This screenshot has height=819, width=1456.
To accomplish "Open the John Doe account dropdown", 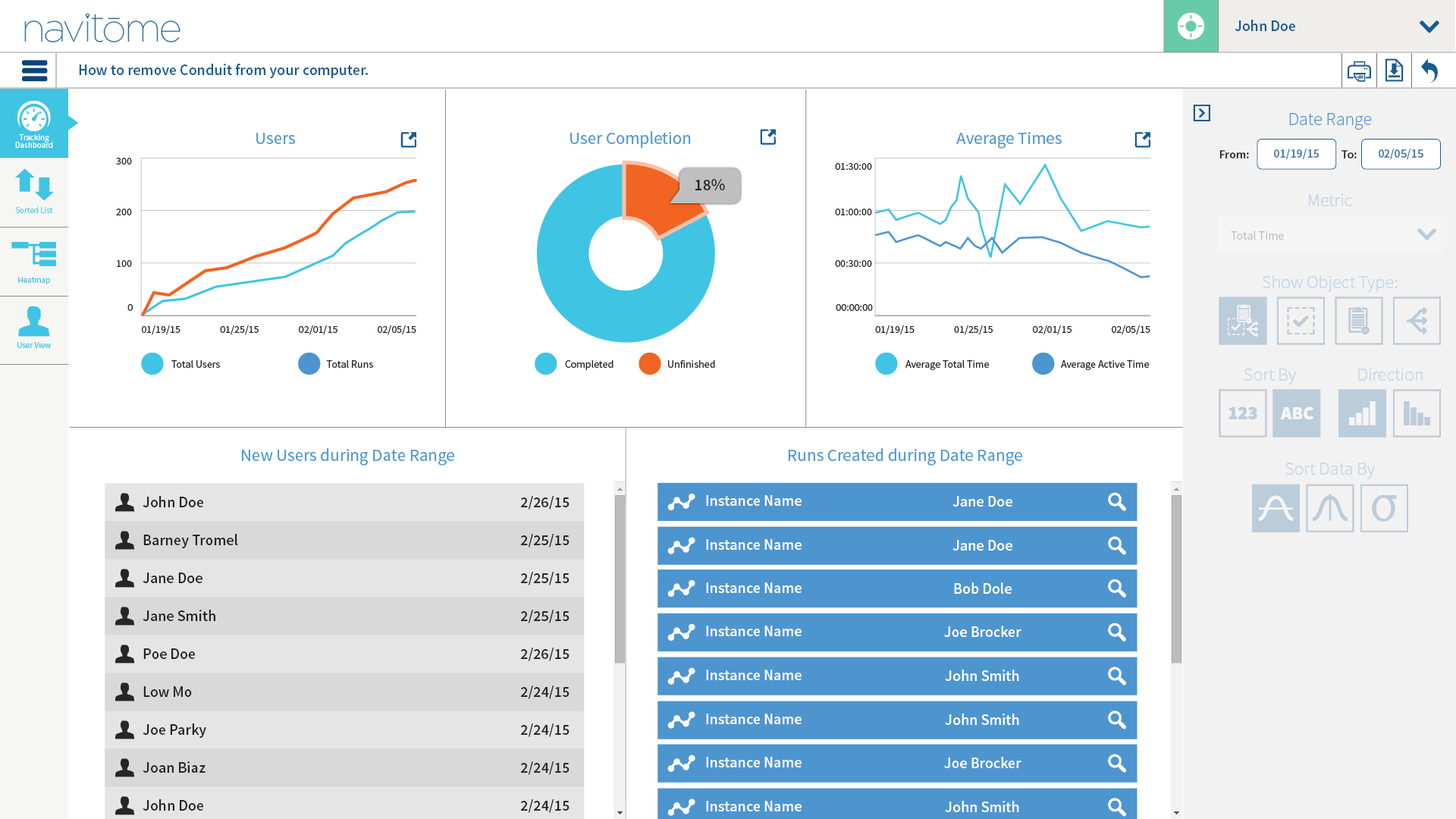I will (x=1429, y=27).
